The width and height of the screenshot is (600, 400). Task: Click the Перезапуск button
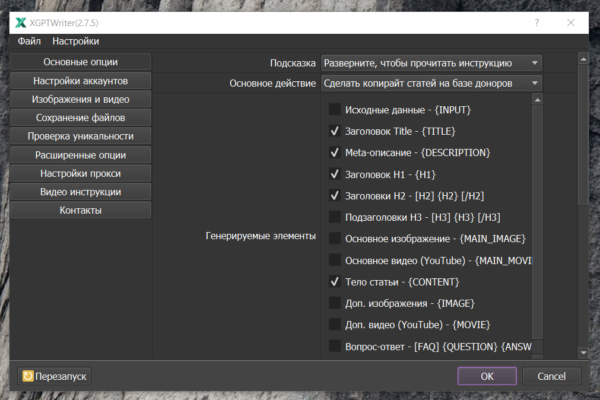pos(54,376)
